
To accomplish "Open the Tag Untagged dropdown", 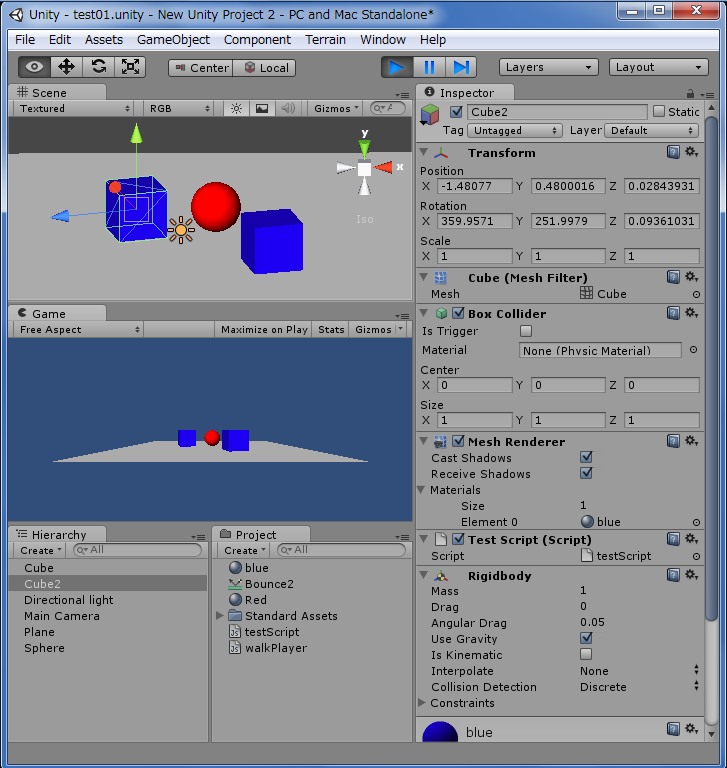I will click(516, 130).
